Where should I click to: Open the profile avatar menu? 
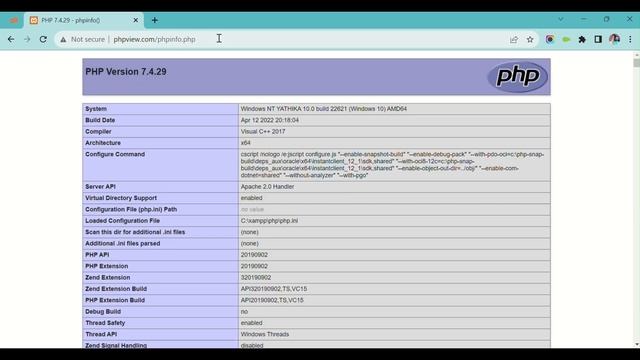(614, 39)
